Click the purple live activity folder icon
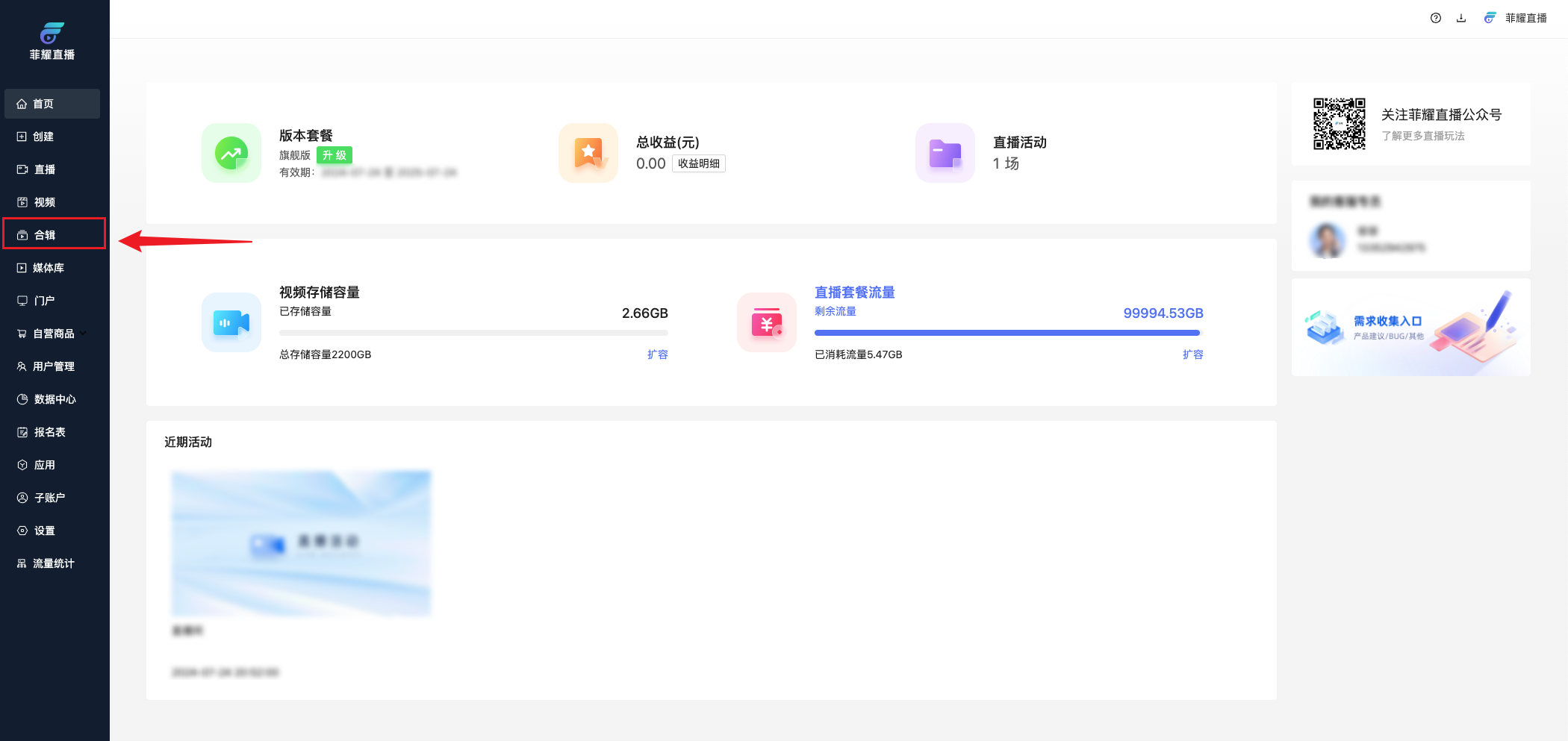 click(945, 153)
